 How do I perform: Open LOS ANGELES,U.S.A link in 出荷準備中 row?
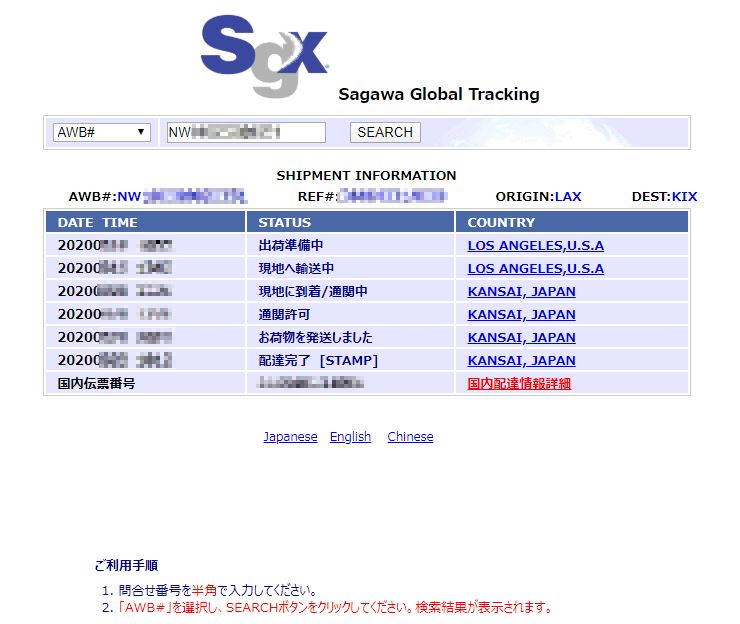pos(536,245)
